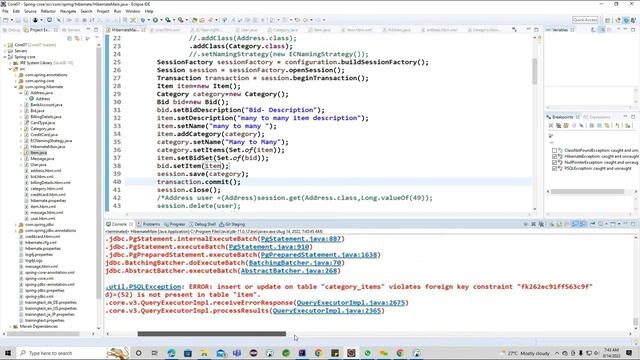Remove all breakpoints icon
Screen dimensions: 640x360
[x=558, y=126]
